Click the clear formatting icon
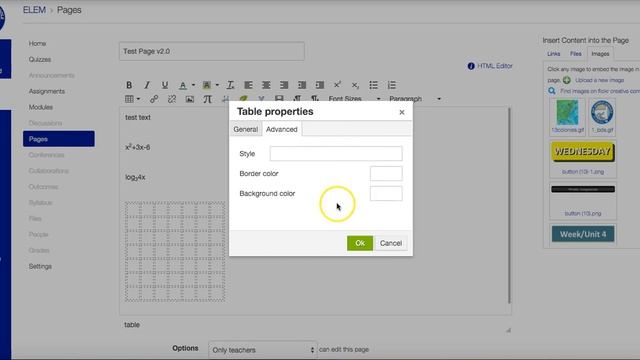Screen dimensions: 640x360 pos(230,85)
